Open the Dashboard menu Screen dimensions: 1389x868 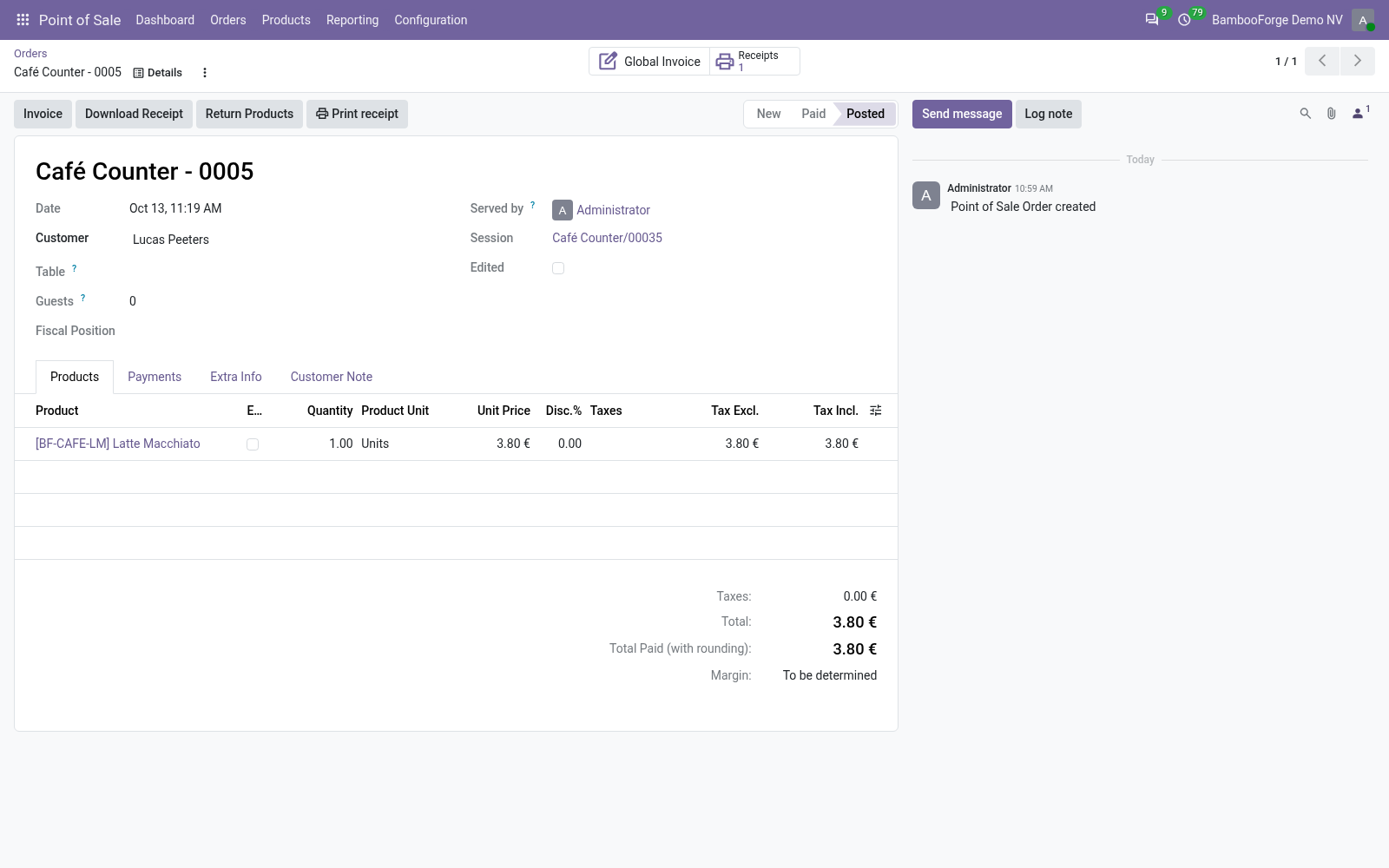pos(165,20)
